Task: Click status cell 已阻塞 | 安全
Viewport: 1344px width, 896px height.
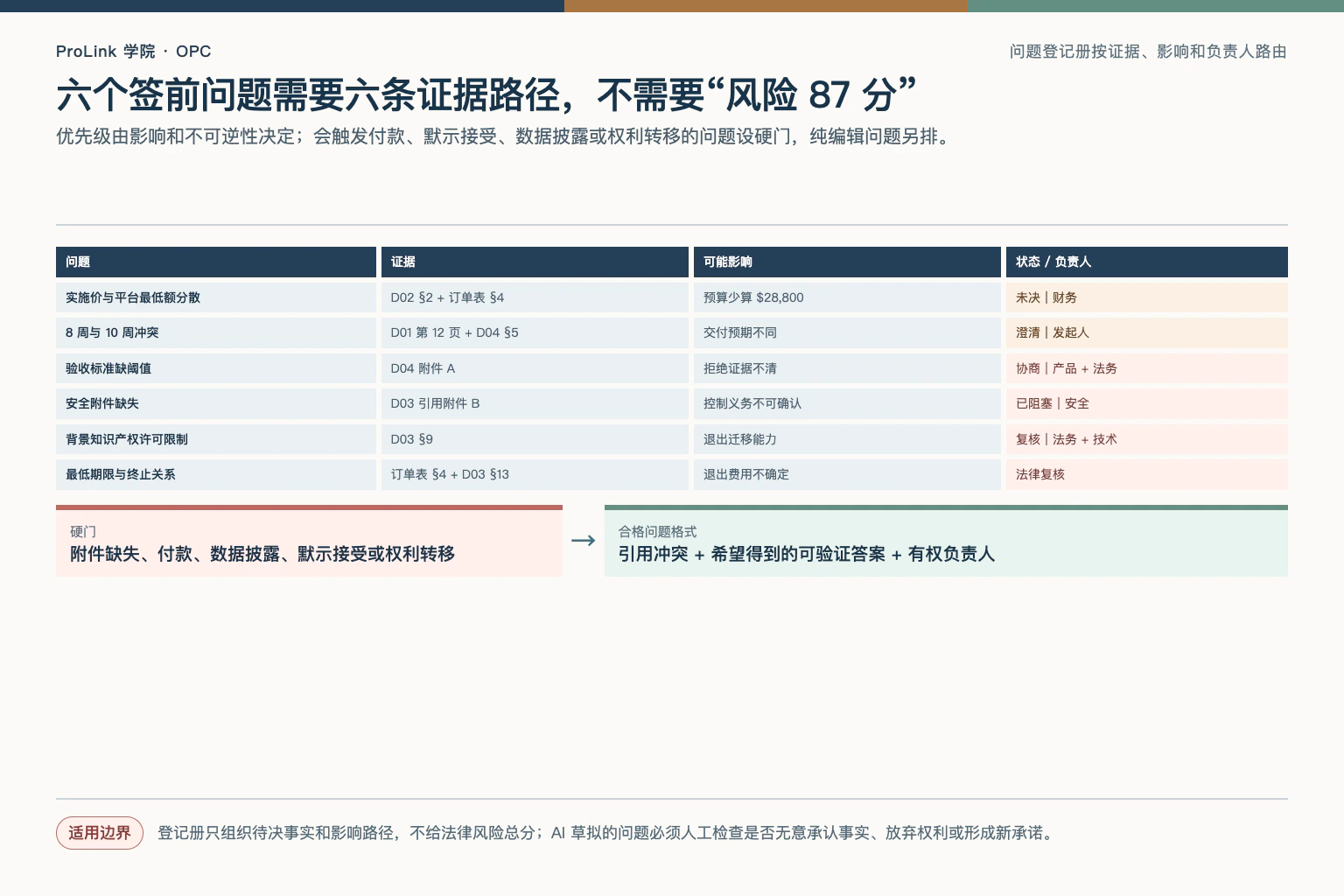Action: tap(1147, 403)
